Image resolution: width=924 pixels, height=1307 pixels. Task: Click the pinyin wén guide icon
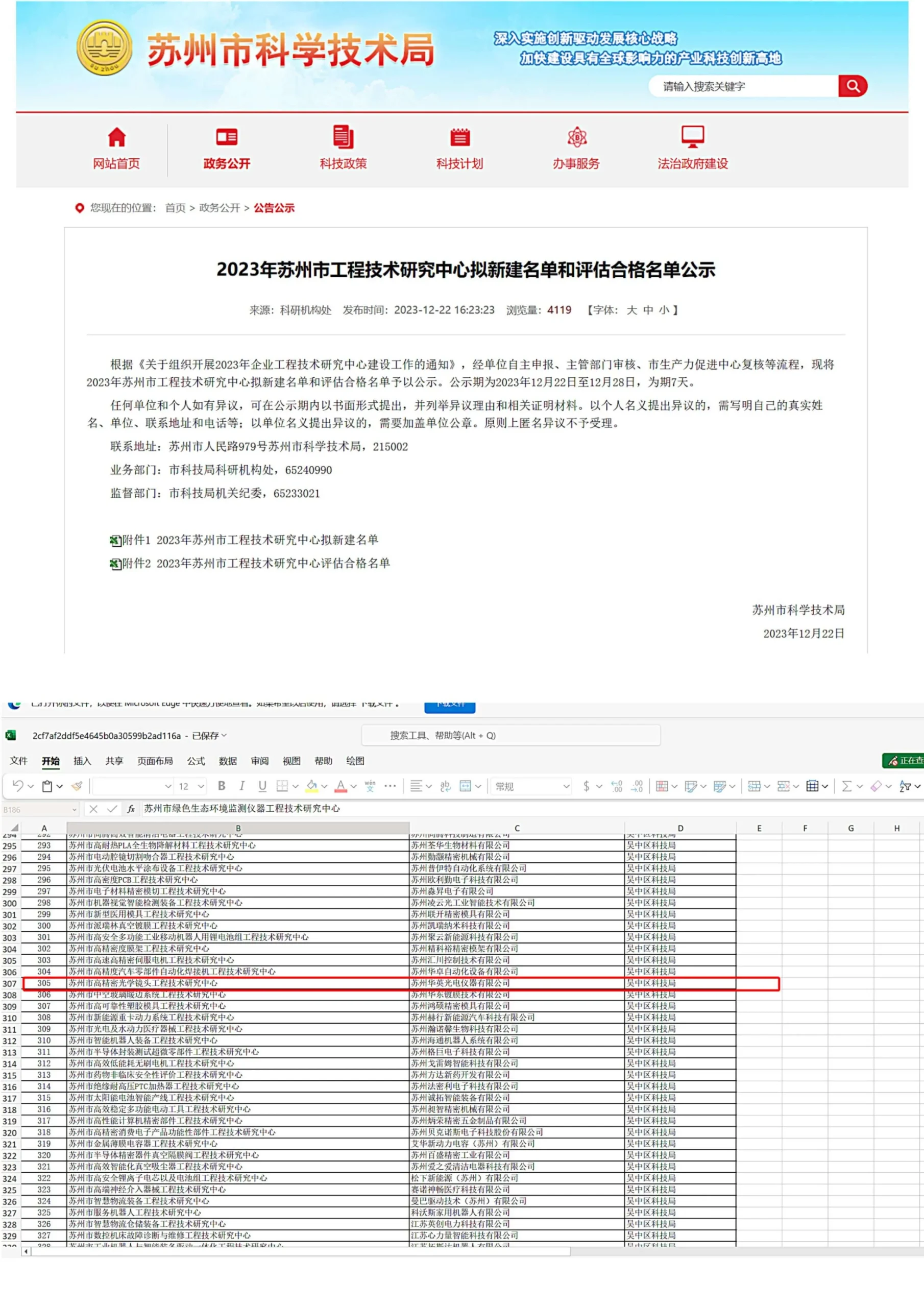point(370,786)
